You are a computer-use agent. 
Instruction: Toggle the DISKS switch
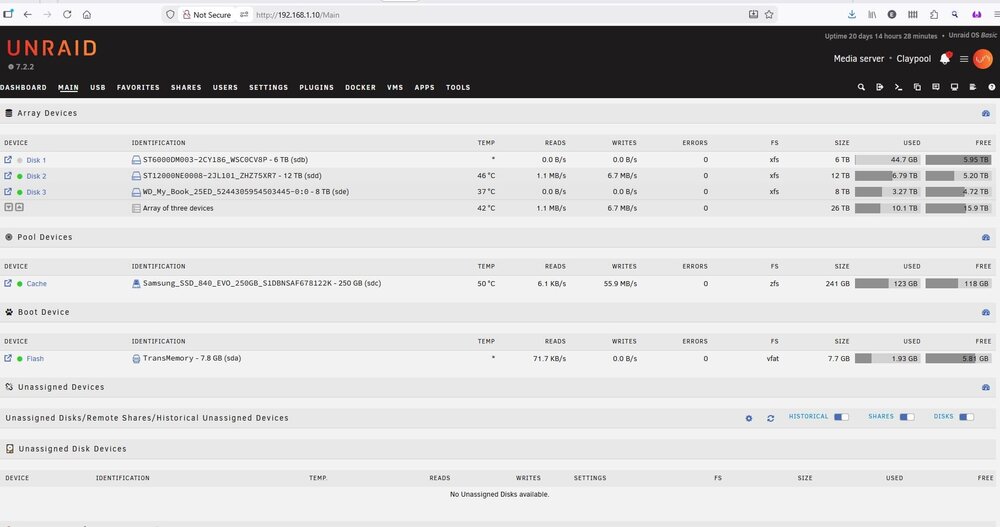tap(966, 417)
